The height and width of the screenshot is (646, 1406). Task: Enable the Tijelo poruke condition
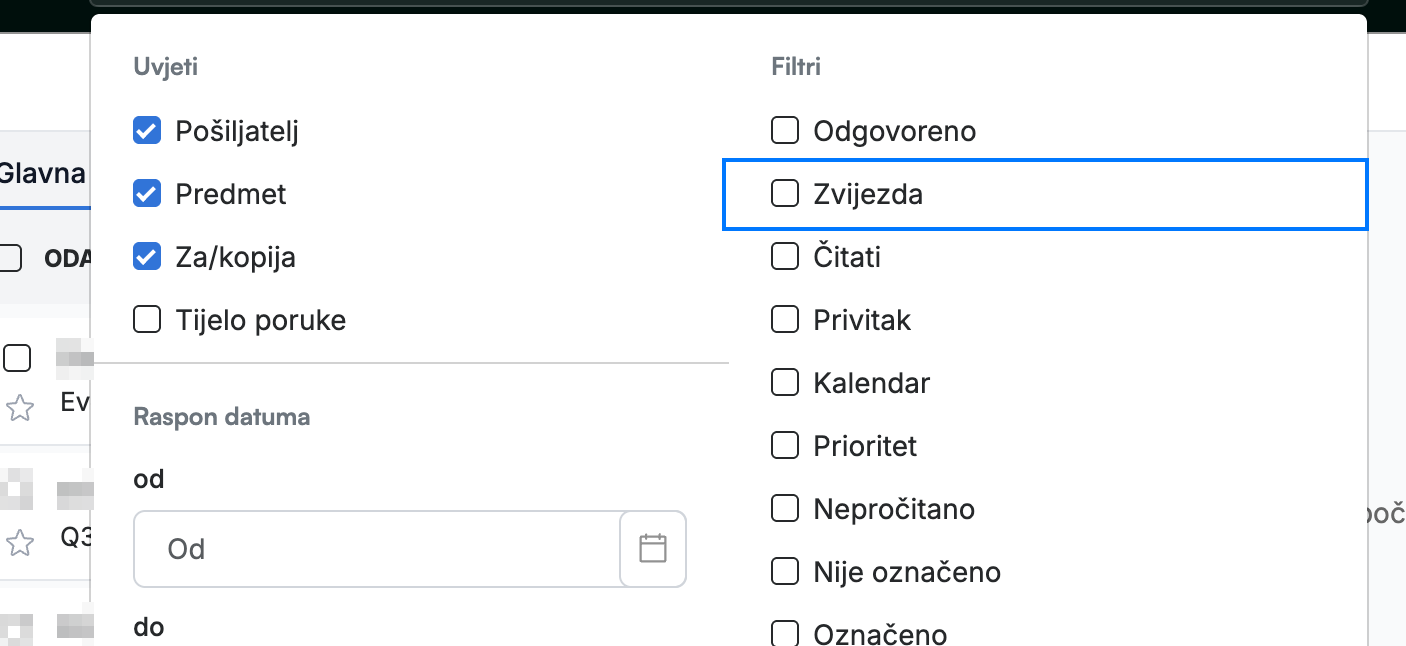click(x=147, y=320)
